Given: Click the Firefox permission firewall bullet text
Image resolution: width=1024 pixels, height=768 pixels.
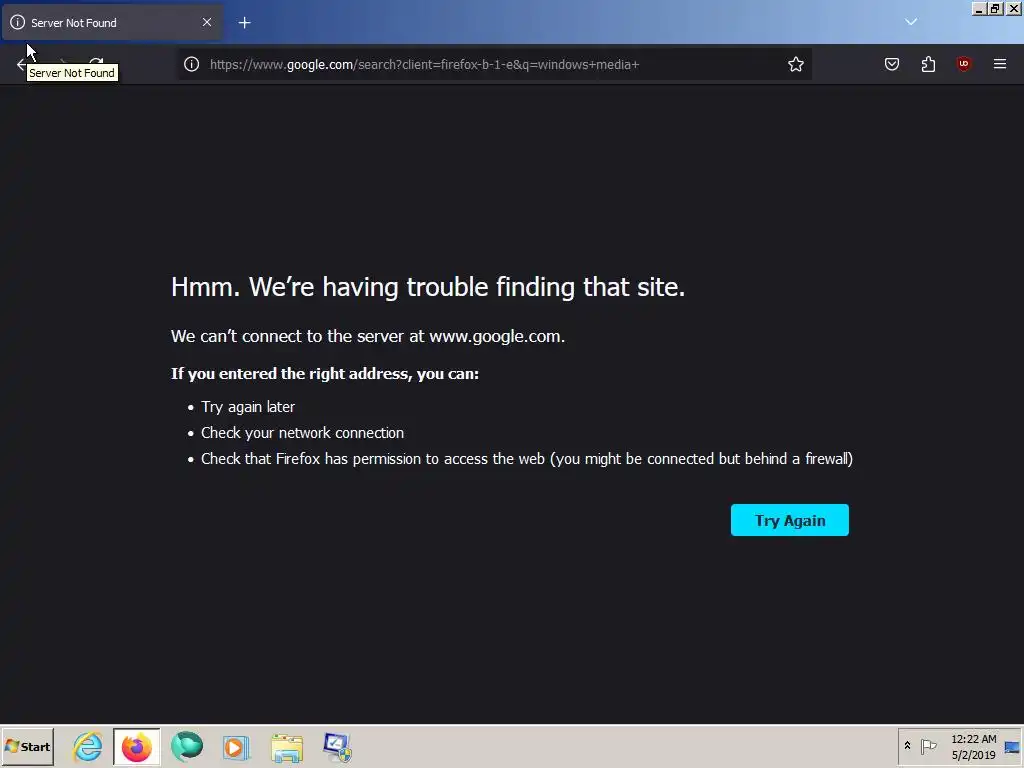Looking at the screenshot, I should click(526, 458).
